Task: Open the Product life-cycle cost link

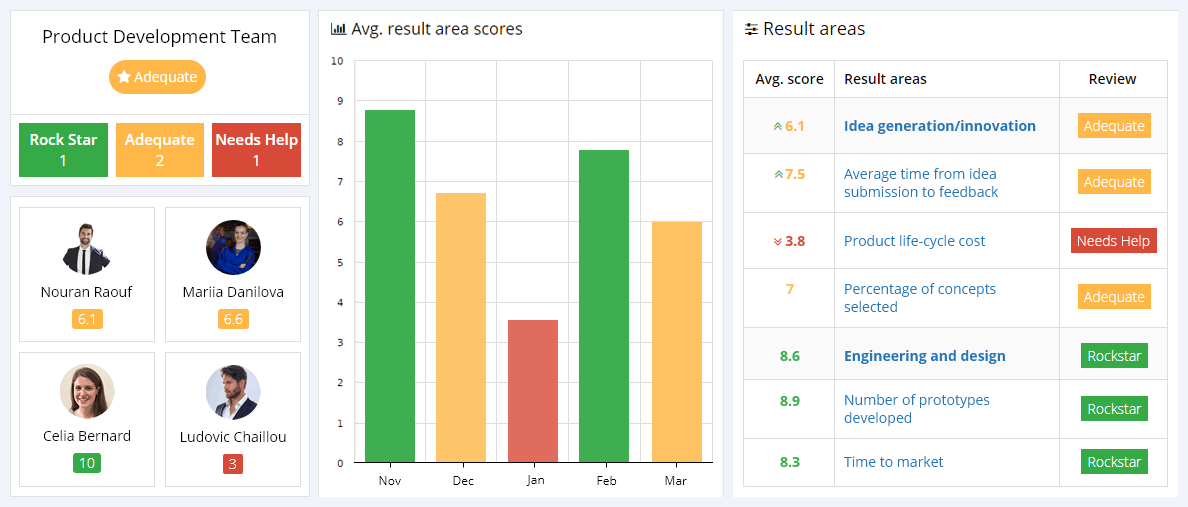Action: tap(914, 241)
